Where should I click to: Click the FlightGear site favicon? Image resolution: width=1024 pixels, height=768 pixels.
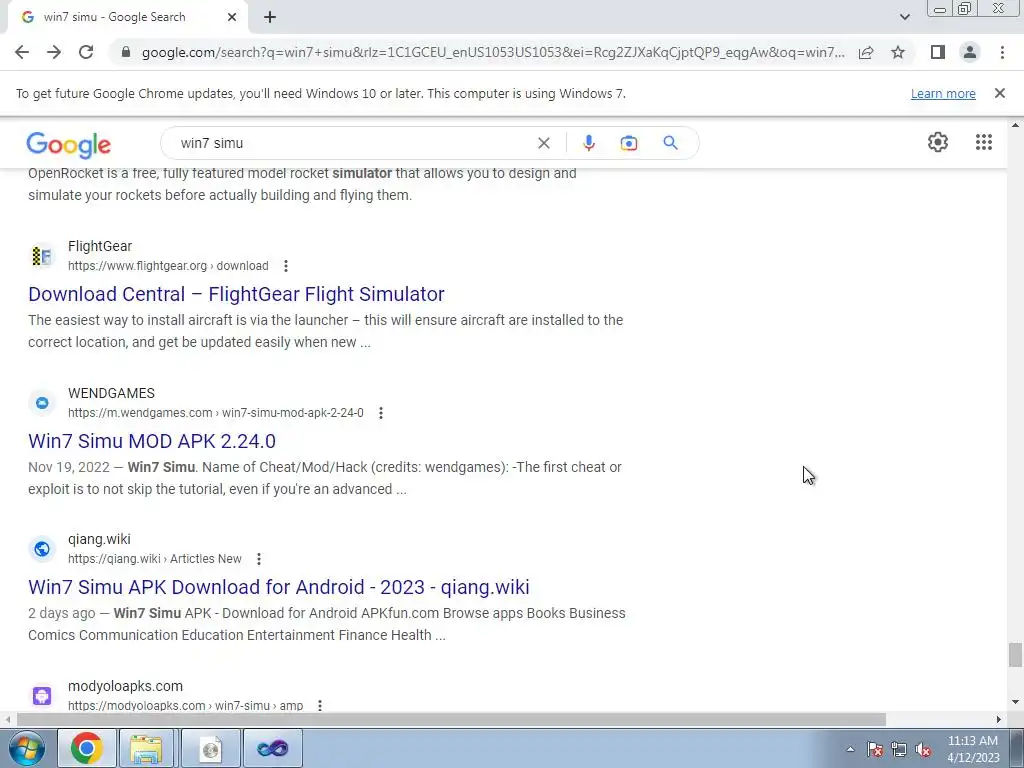click(42, 256)
